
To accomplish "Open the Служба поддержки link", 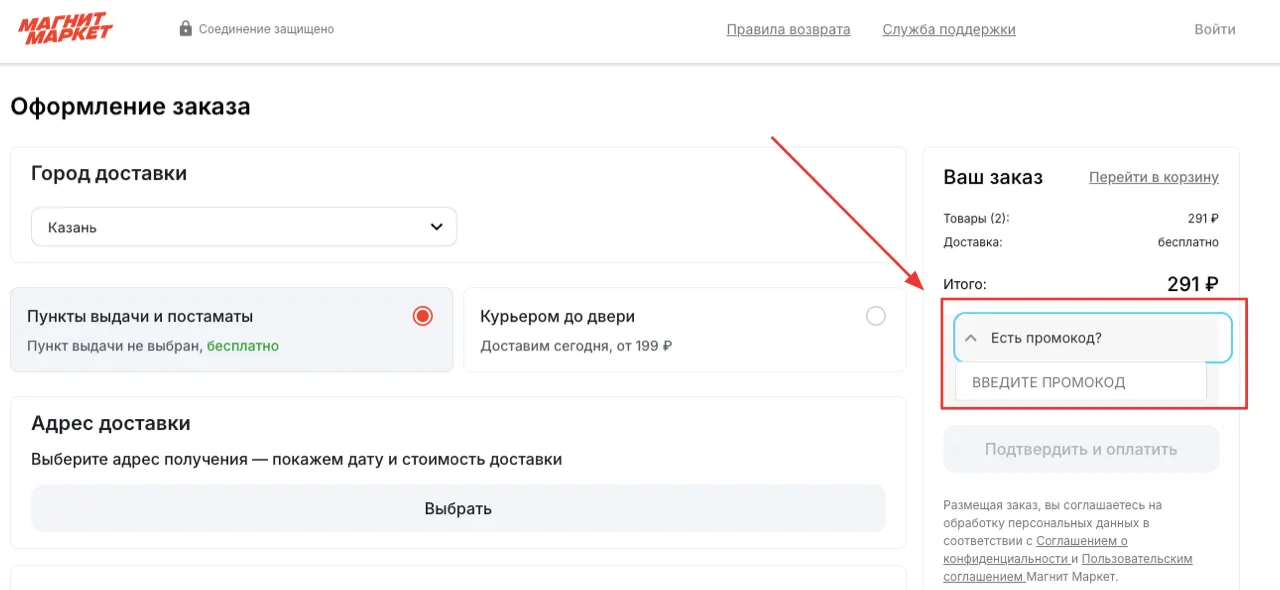I will 949,29.
